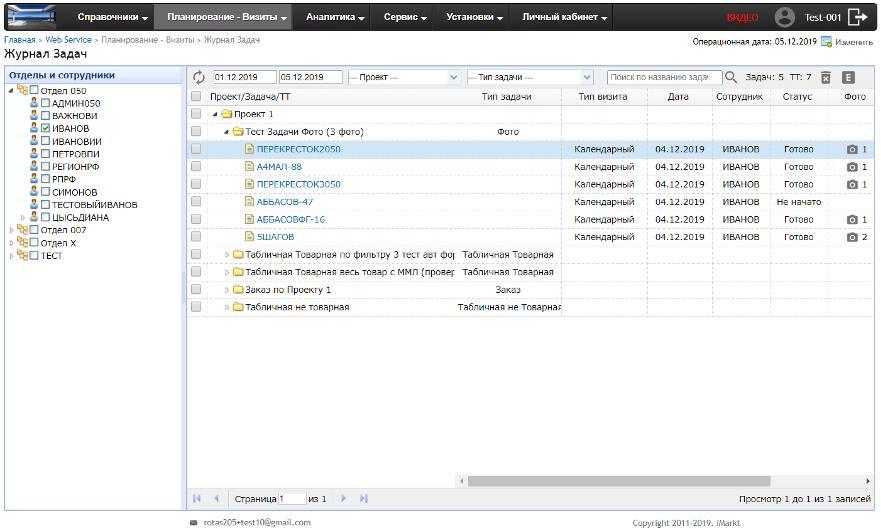Open the Установки menu
Viewport: 881px width, 529px height.
click(474, 17)
